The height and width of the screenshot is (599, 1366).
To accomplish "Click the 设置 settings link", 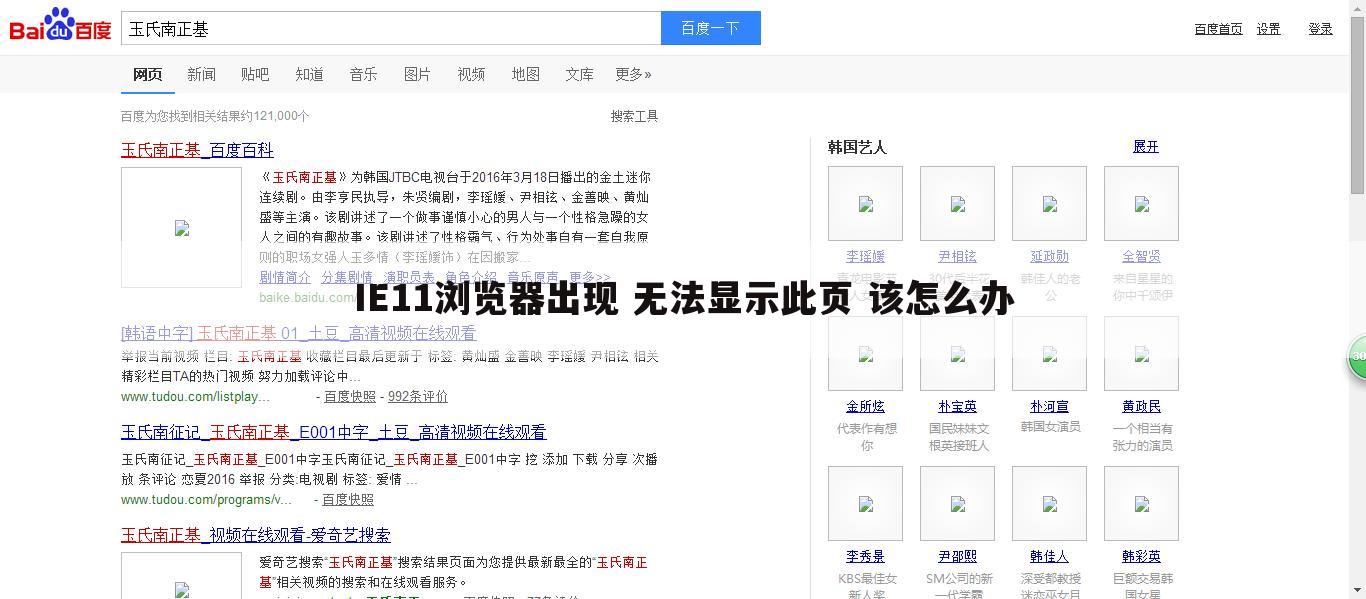I will 1268,29.
